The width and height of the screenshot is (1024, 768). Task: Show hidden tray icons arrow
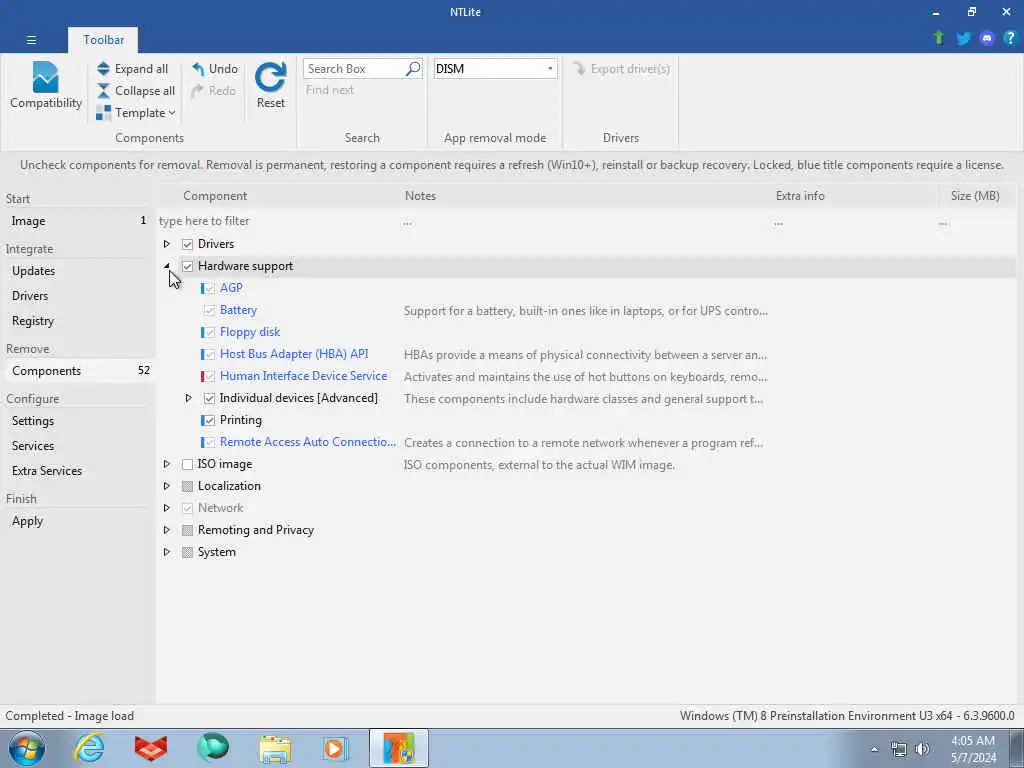[x=875, y=749]
